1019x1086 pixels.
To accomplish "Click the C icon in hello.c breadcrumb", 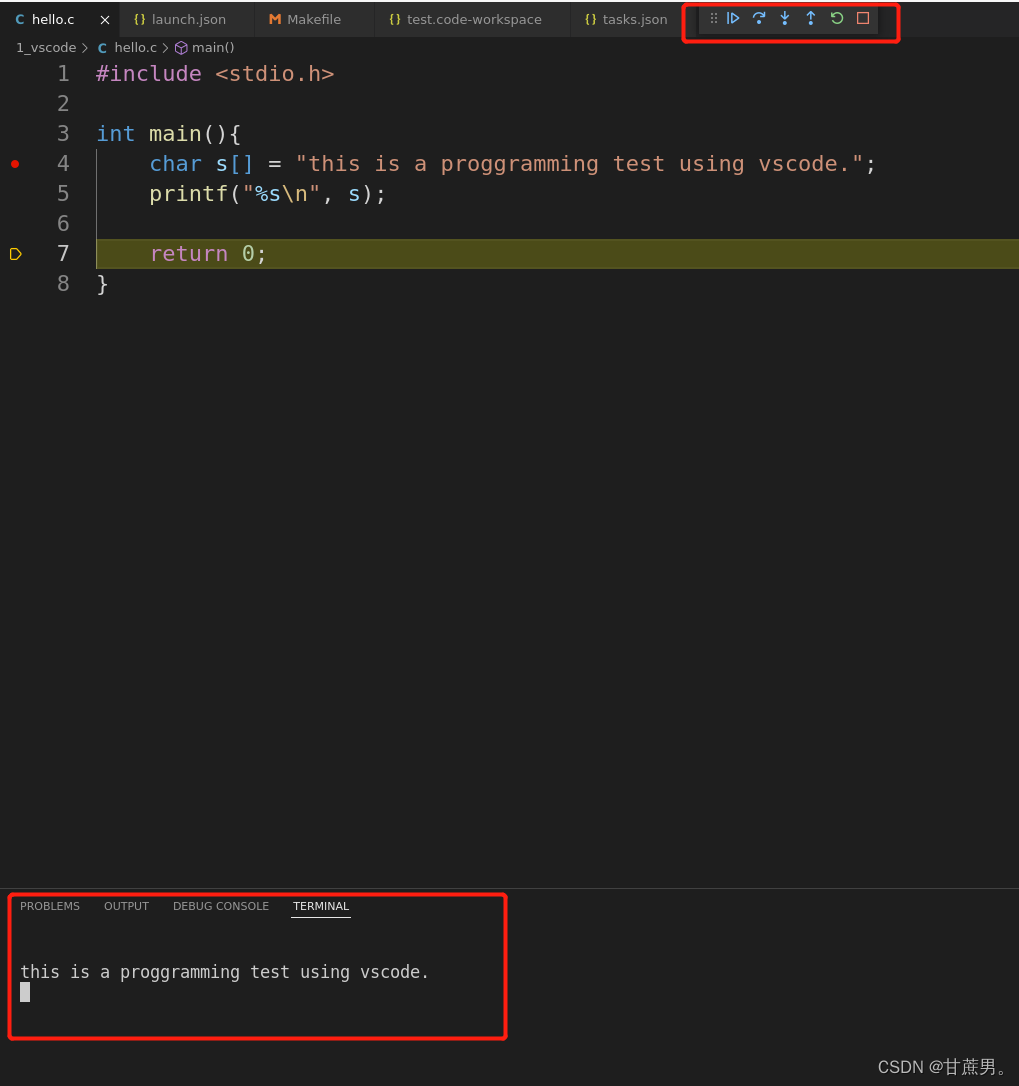I will pyautogui.click(x=103, y=48).
